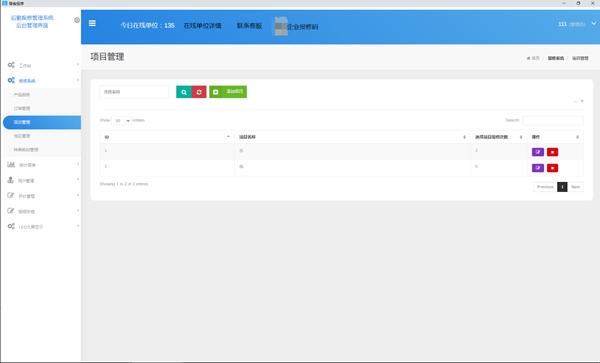Click the green add project button
Screen dimensions: 600x363
(228, 92)
